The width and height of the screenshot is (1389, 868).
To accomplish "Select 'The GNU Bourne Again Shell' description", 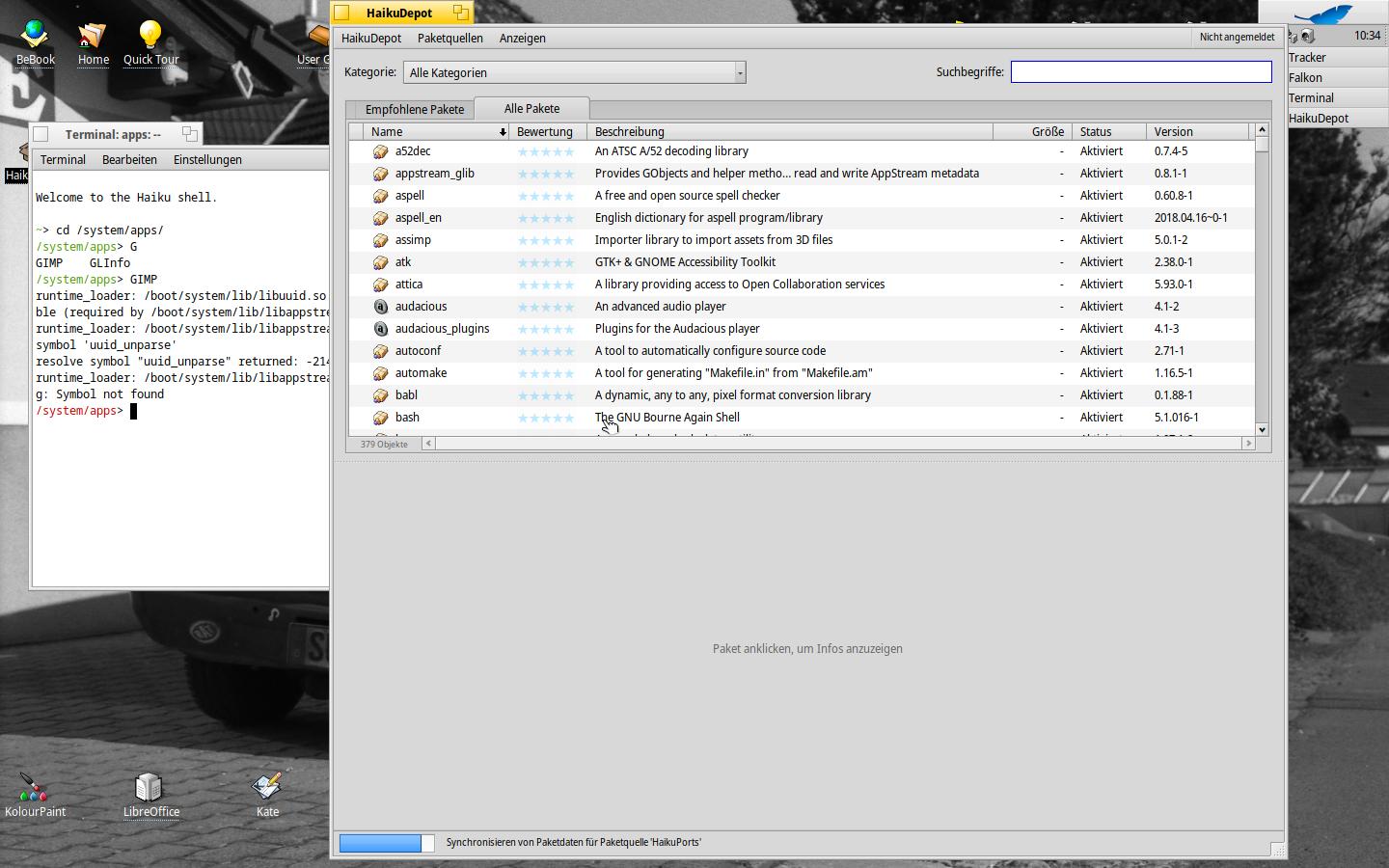I will pyautogui.click(x=667, y=418).
